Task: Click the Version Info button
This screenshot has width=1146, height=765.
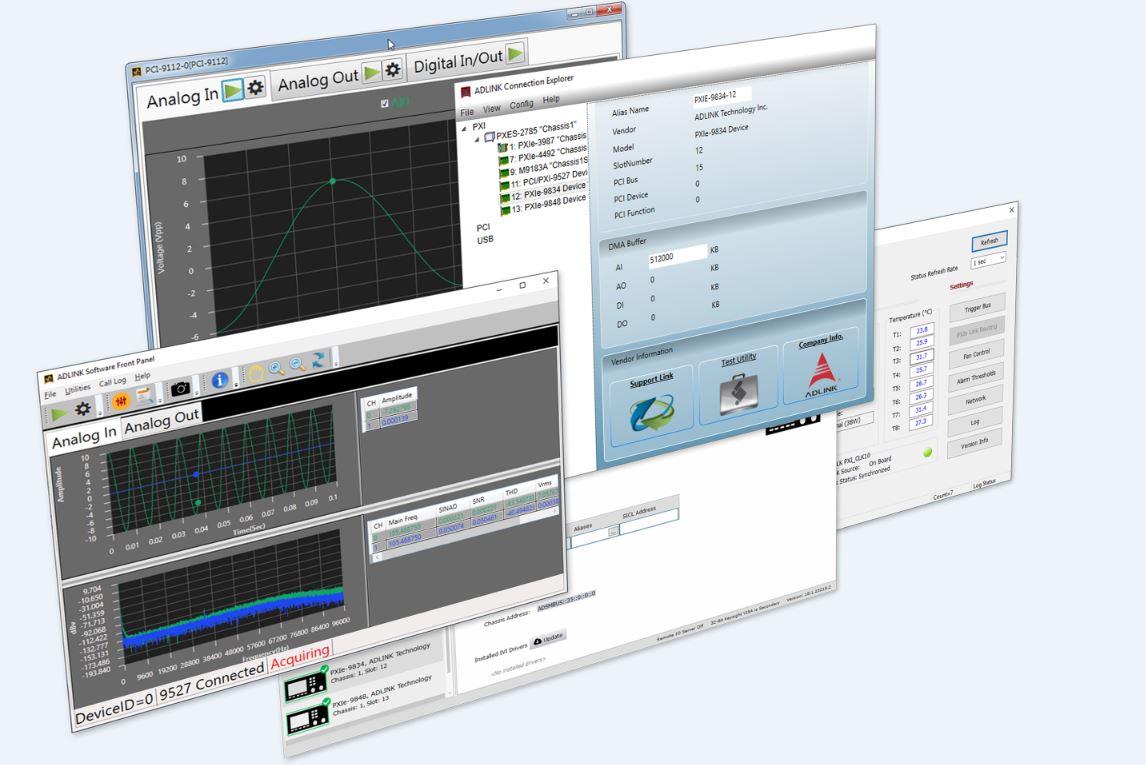Action: coord(974,444)
